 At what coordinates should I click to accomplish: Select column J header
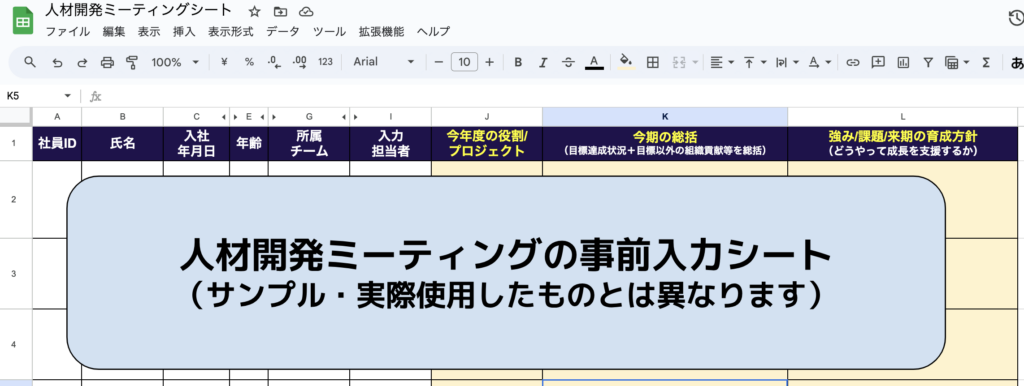tap(487, 116)
